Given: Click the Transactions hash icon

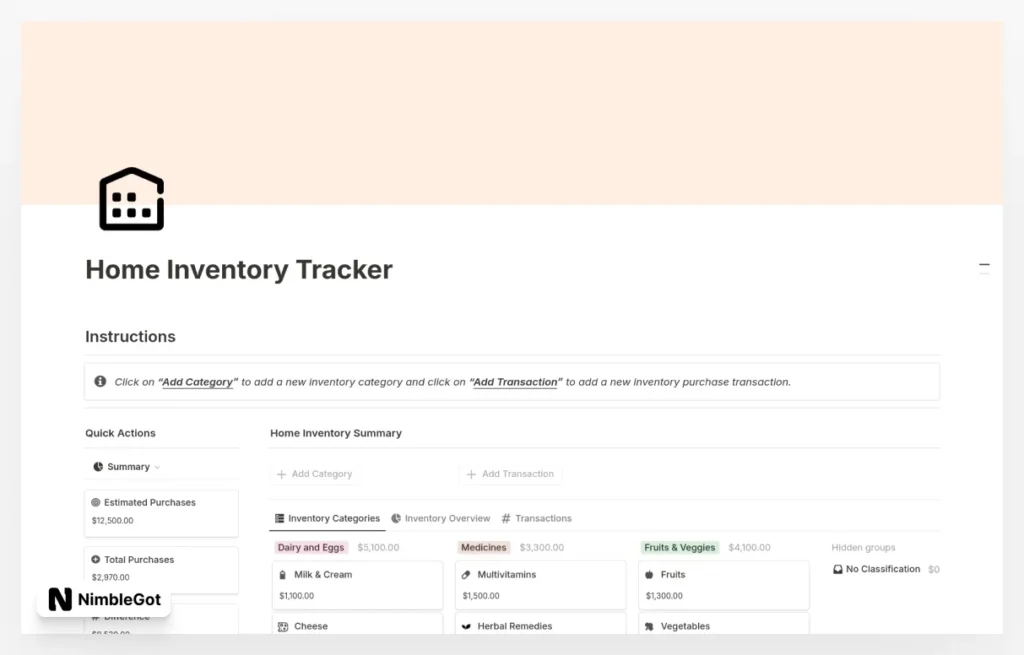Looking at the screenshot, I should (505, 519).
